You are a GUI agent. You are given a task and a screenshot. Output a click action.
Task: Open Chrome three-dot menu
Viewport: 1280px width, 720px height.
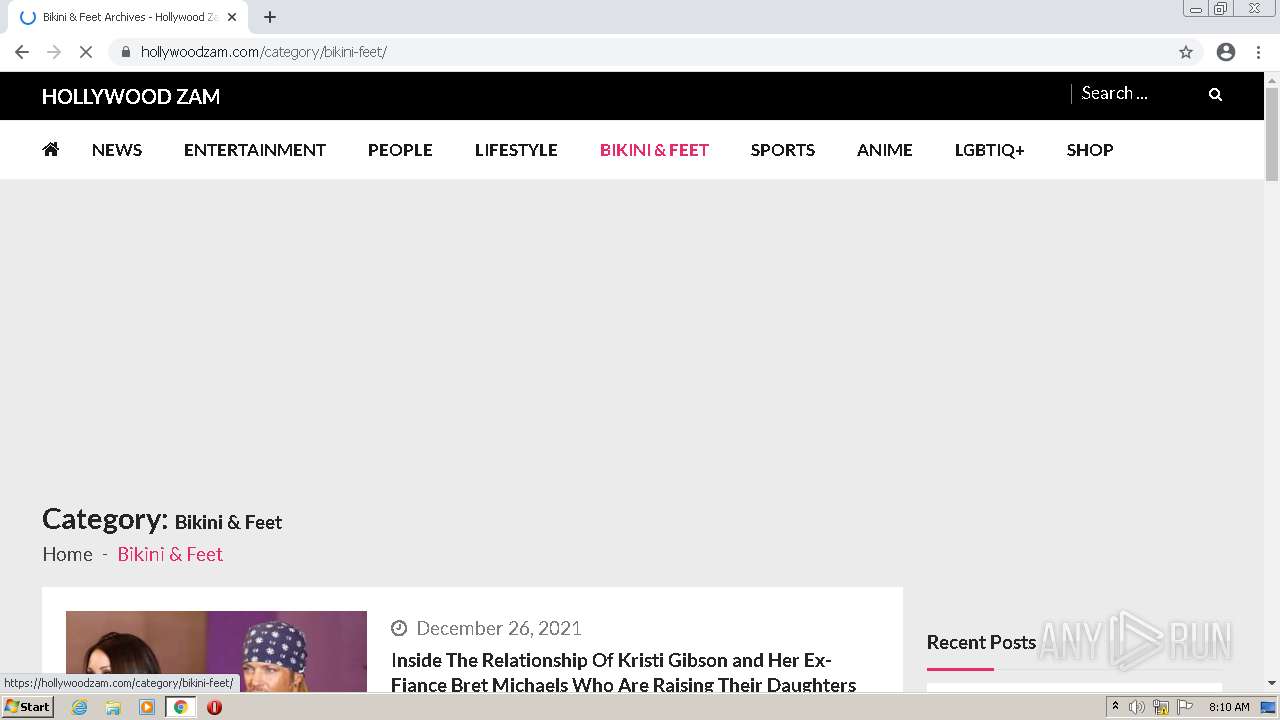pyautogui.click(x=1258, y=52)
